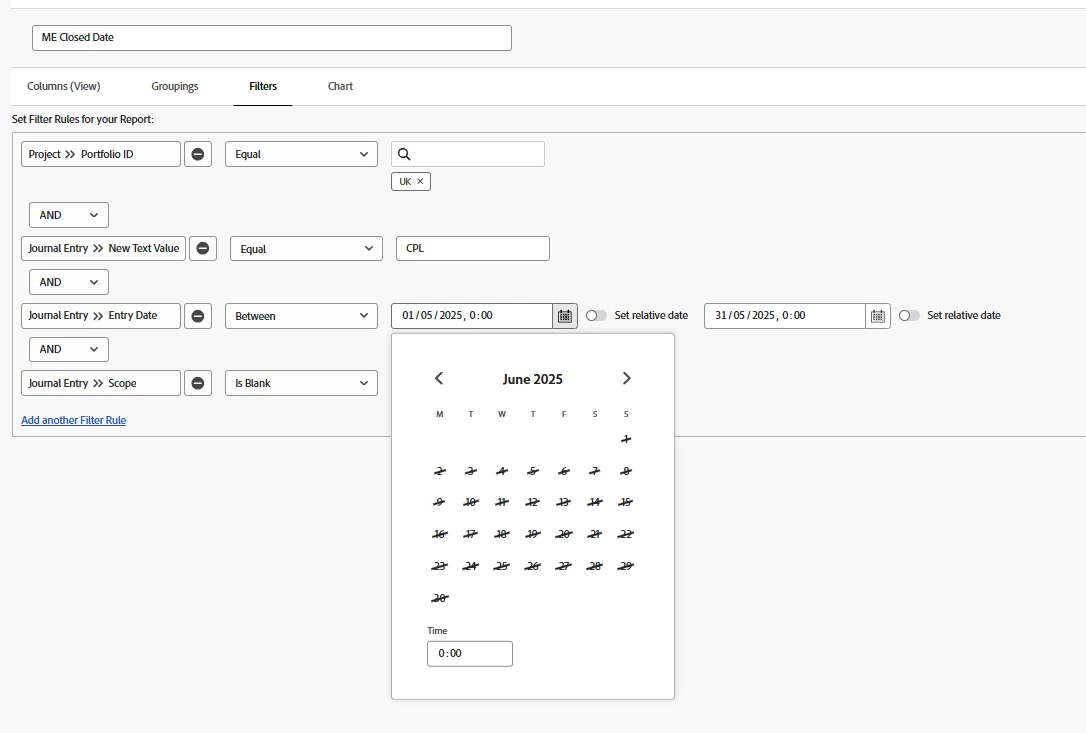
Task: Open the Between operator dropdown
Action: click(301, 316)
